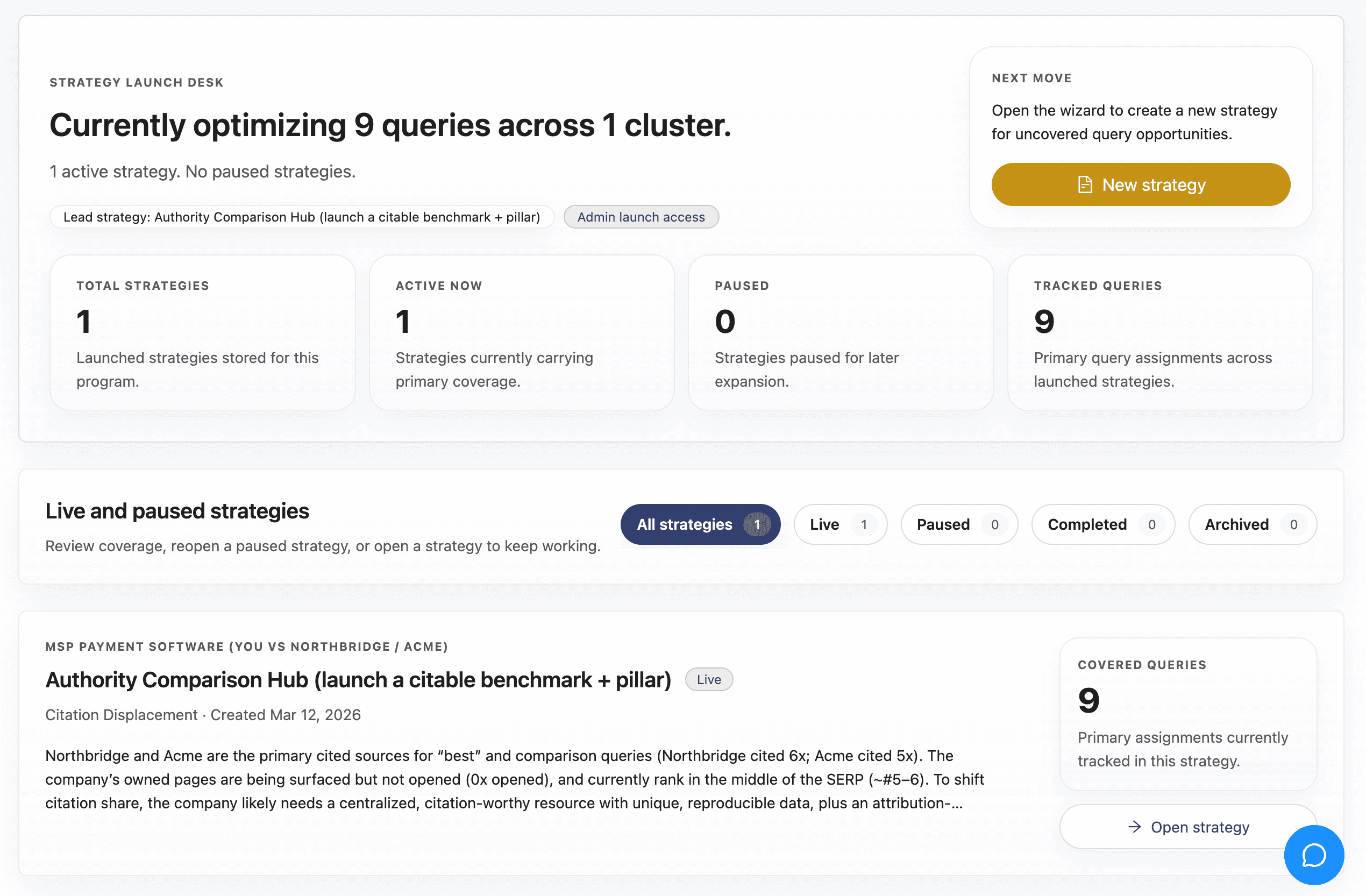
Task: Select the All strategies filter pill
Action: [x=685, y=524]
